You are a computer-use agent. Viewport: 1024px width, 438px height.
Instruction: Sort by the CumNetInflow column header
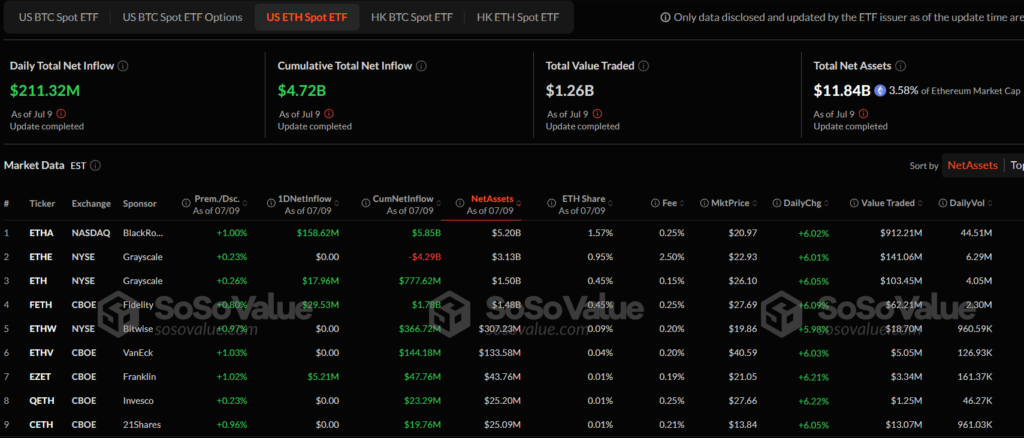point(404,203)
